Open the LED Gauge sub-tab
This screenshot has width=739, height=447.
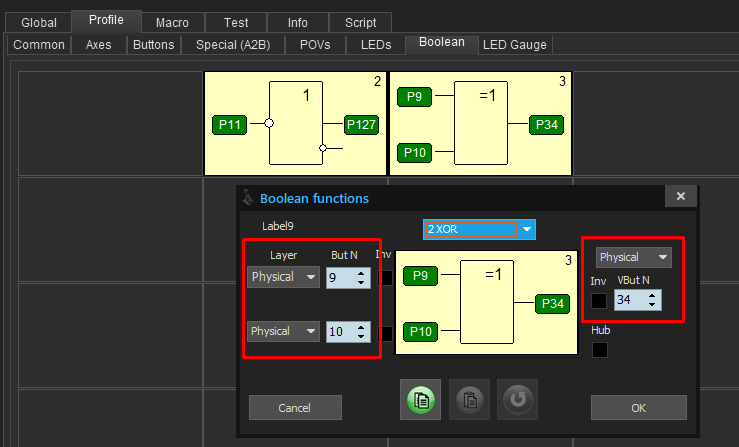[515, 45]
